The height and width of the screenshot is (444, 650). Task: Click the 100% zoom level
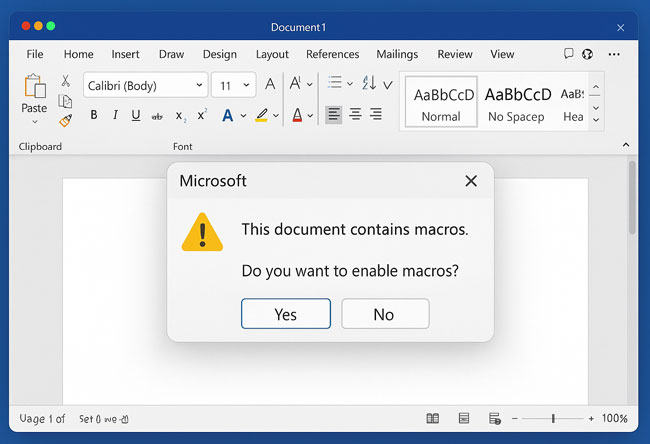614,418
